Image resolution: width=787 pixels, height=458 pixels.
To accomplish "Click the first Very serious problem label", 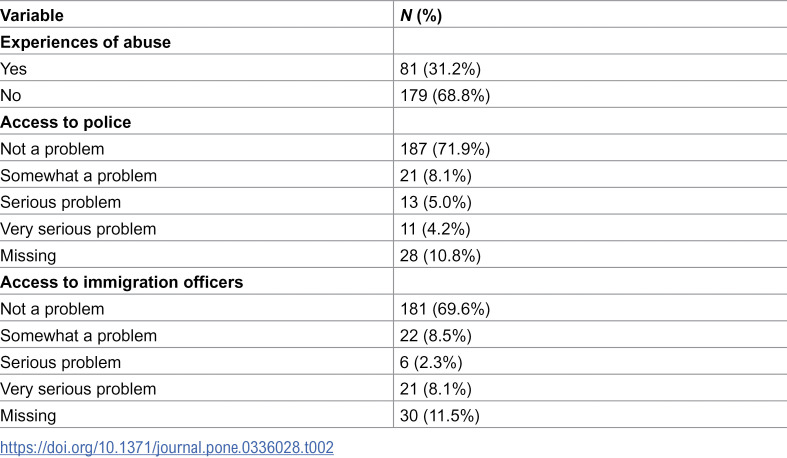I will pos(78,229).
